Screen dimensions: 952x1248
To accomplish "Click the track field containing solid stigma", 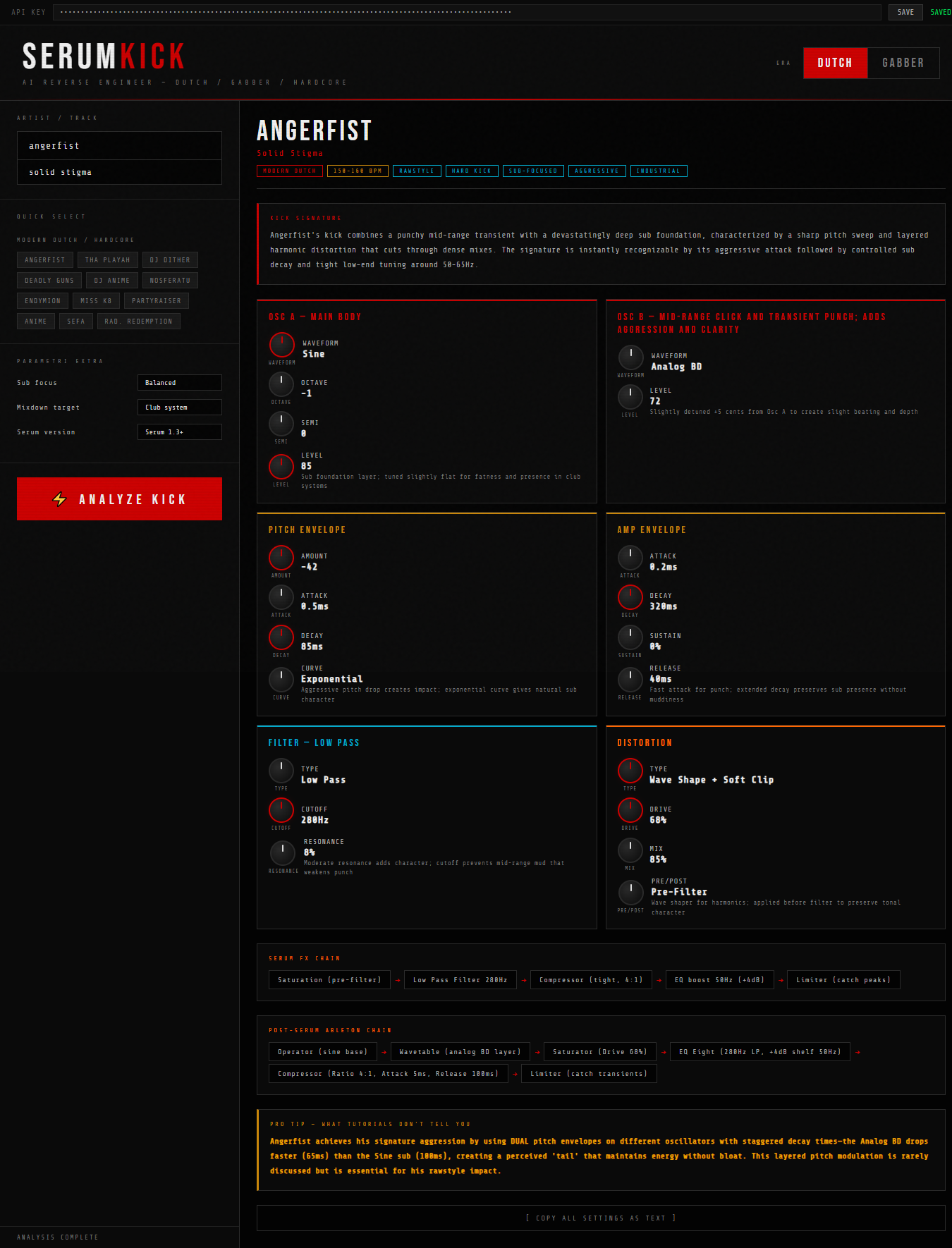I will pyautogui.click(x=119, y=172).
